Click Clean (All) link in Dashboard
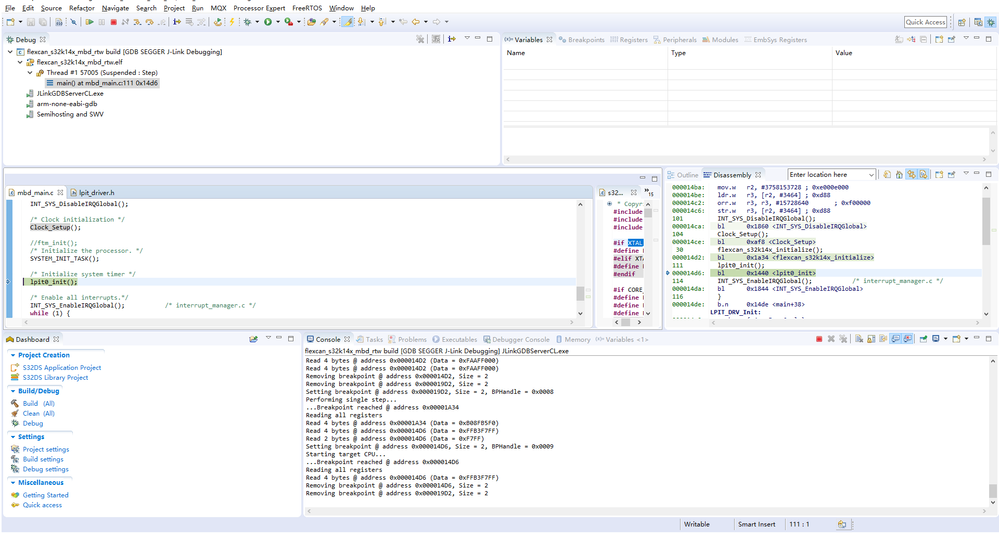The width and height of the screenshot is (999, 541). (x=38, y=413)
